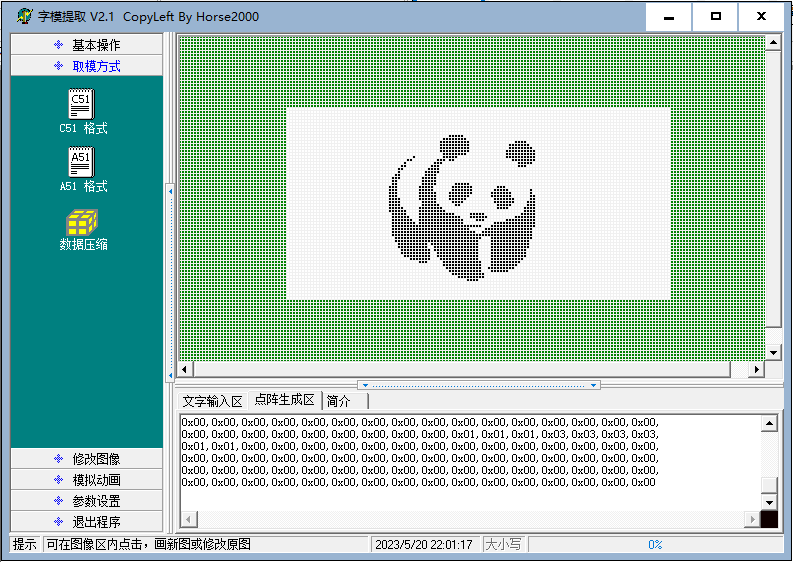This screenshot has width=793, height=562.
Task: Click inside the panda bitmap drawing area
Action: (478, 204)
